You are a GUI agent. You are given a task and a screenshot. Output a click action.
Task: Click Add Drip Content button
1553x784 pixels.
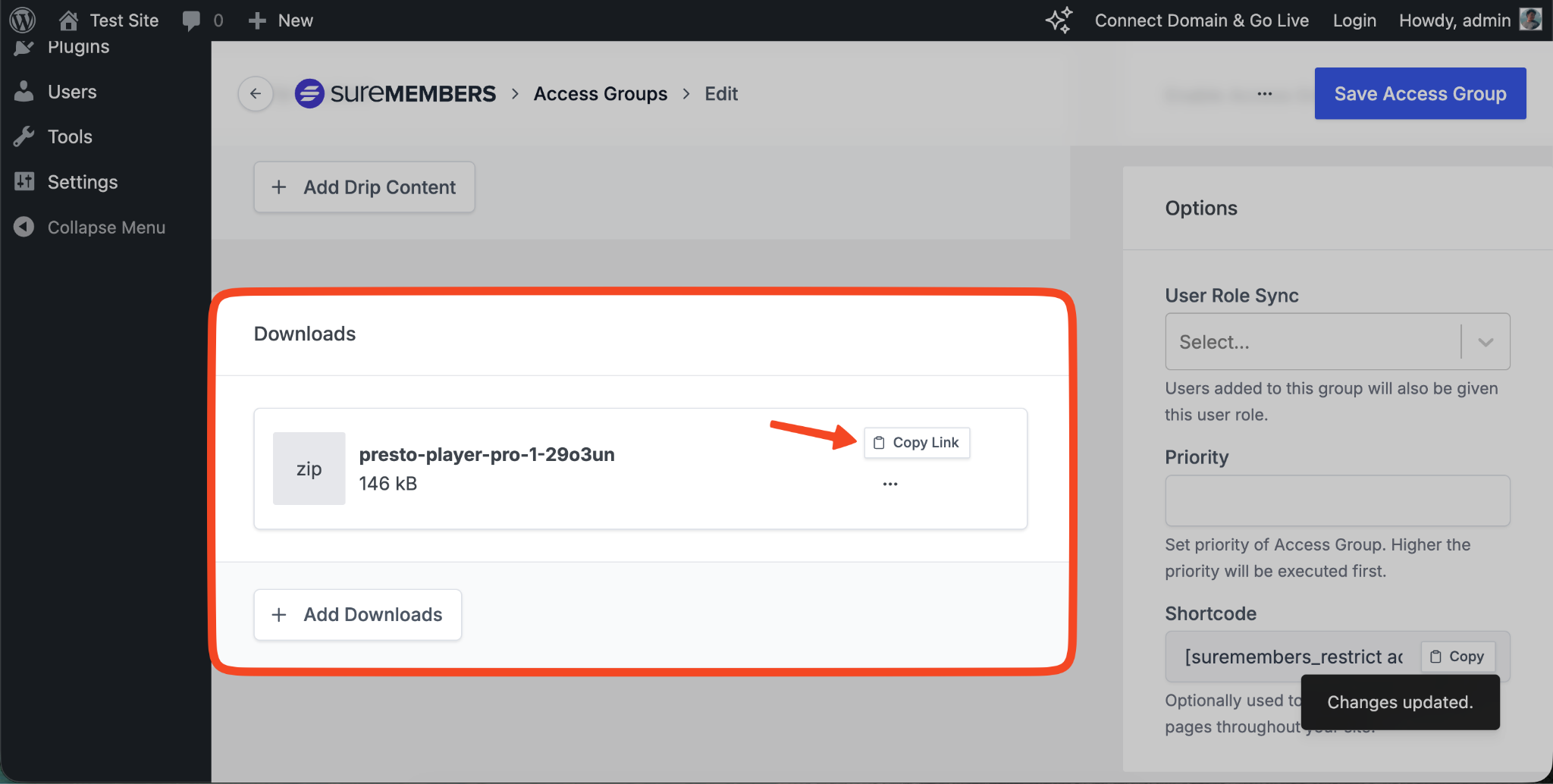[364, 187]
